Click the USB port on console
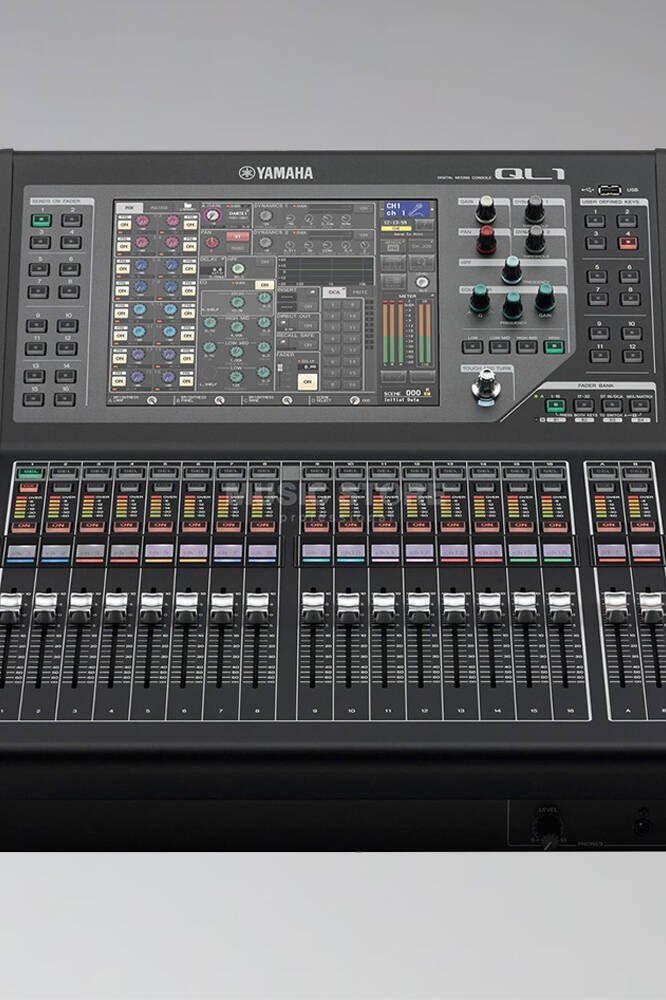Image resolution: width=666 pixels, height=1000 pixels. coord(609,190)
